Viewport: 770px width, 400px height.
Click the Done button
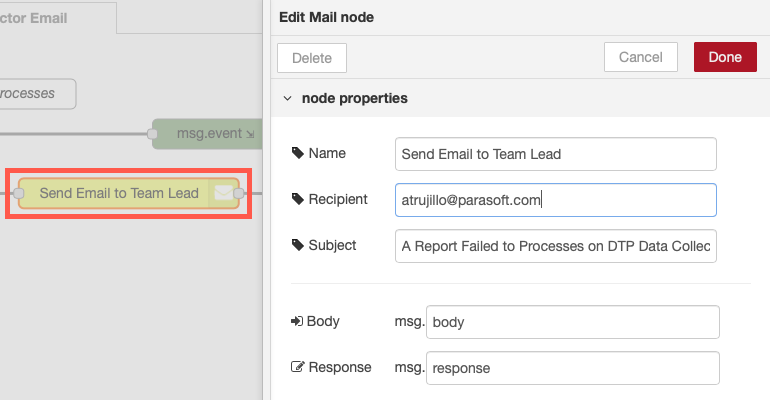(x=725, y=57)
